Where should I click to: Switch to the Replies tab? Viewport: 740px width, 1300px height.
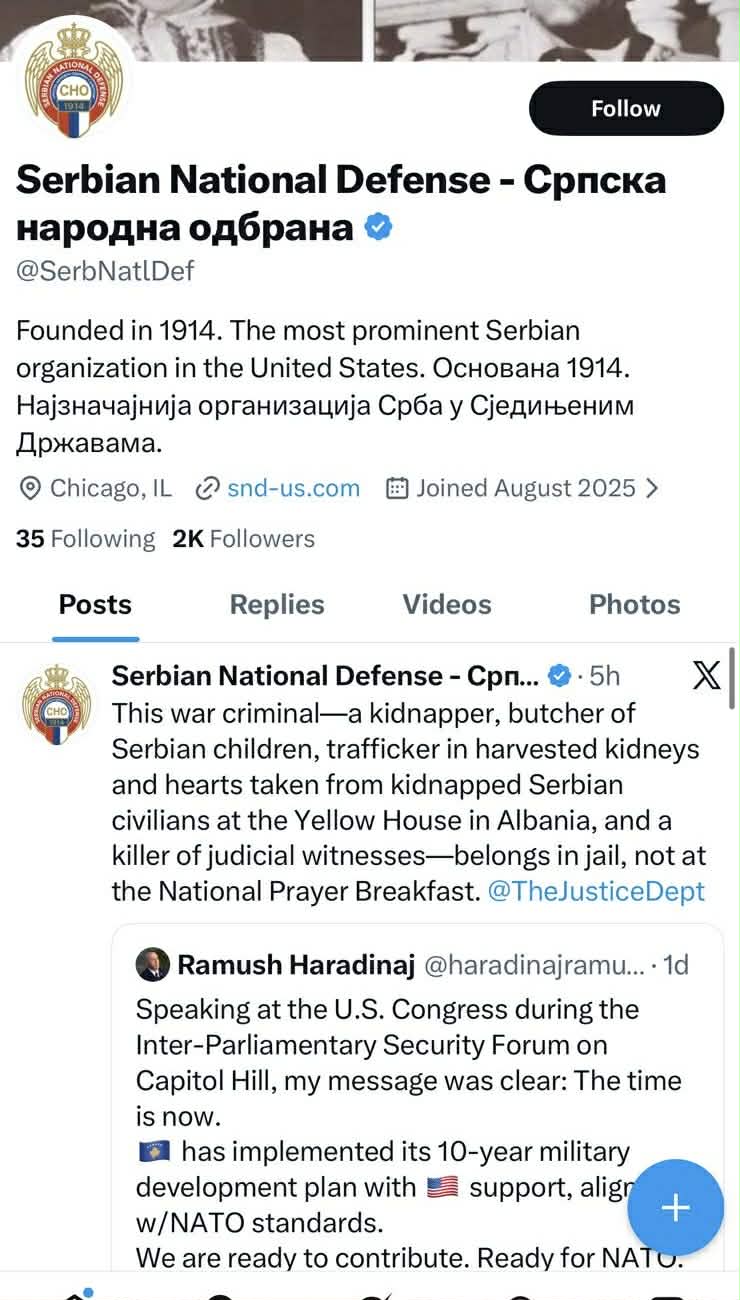click(277, 605)
